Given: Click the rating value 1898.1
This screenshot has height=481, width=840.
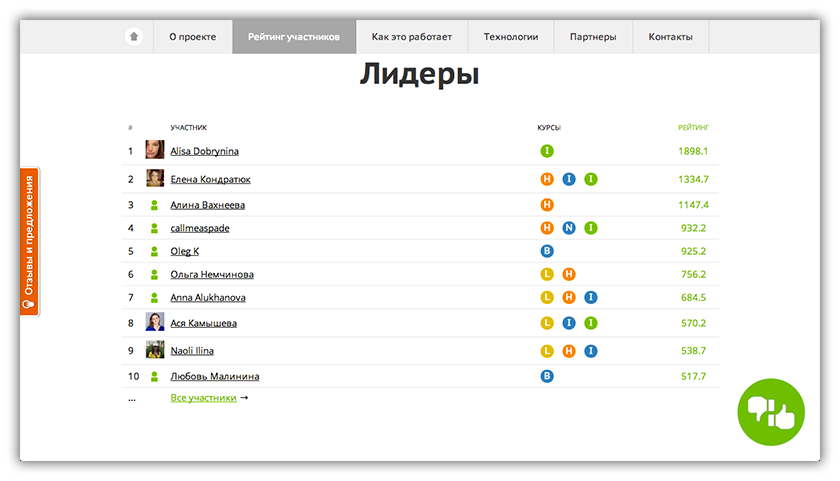Looking at the screenshot, I should pos(693,151).
